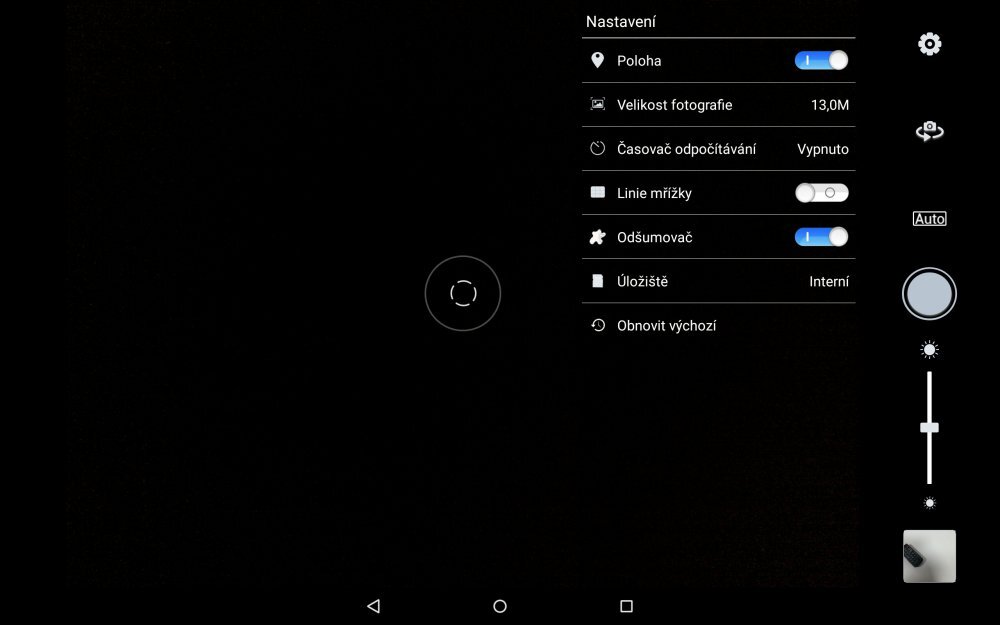The width and height of the screenshot is (1000, 625).
Task: Enable the Linie mřížky toggle
Action: coord(821,192)
